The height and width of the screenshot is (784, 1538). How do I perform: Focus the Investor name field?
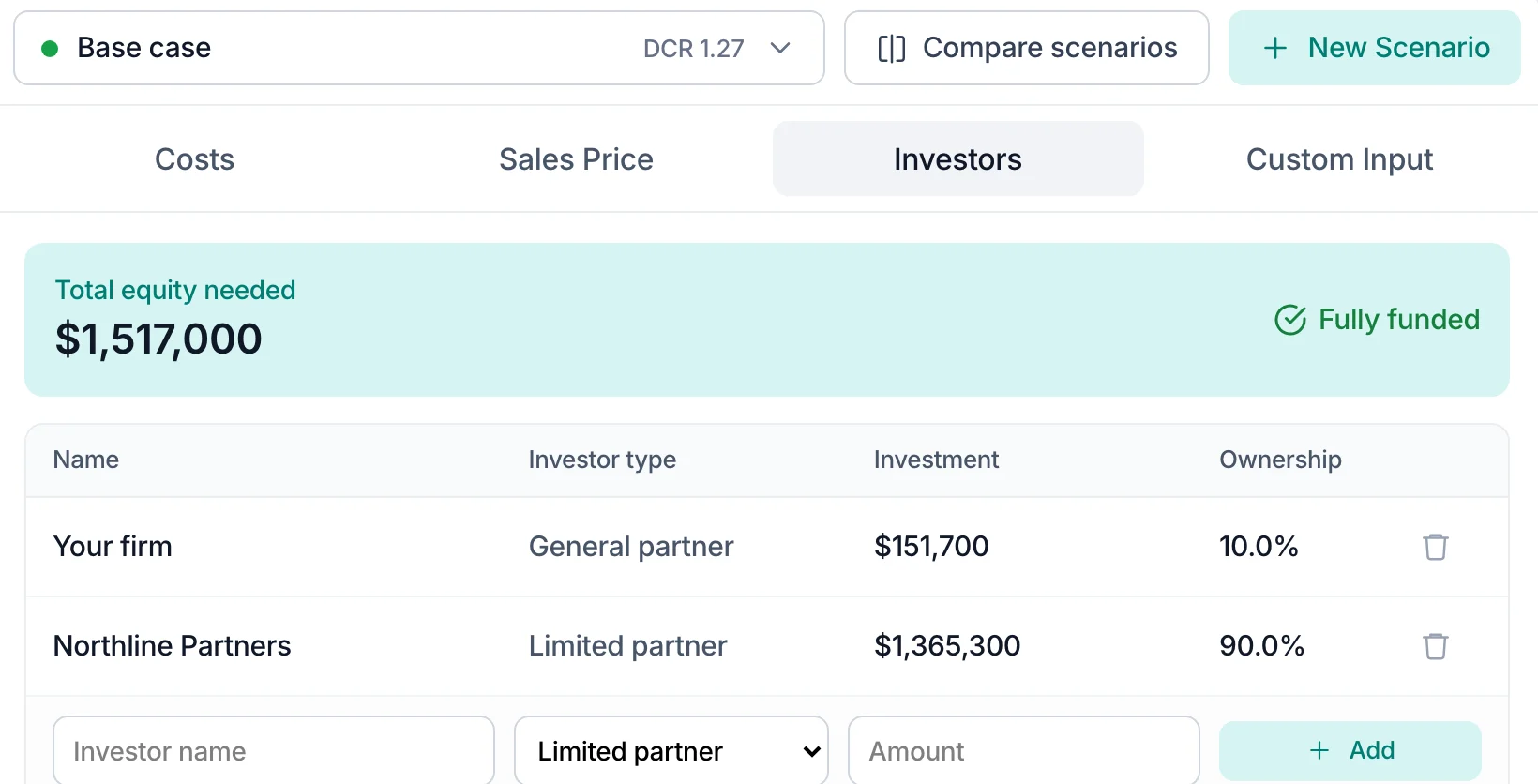click(274, 751)
